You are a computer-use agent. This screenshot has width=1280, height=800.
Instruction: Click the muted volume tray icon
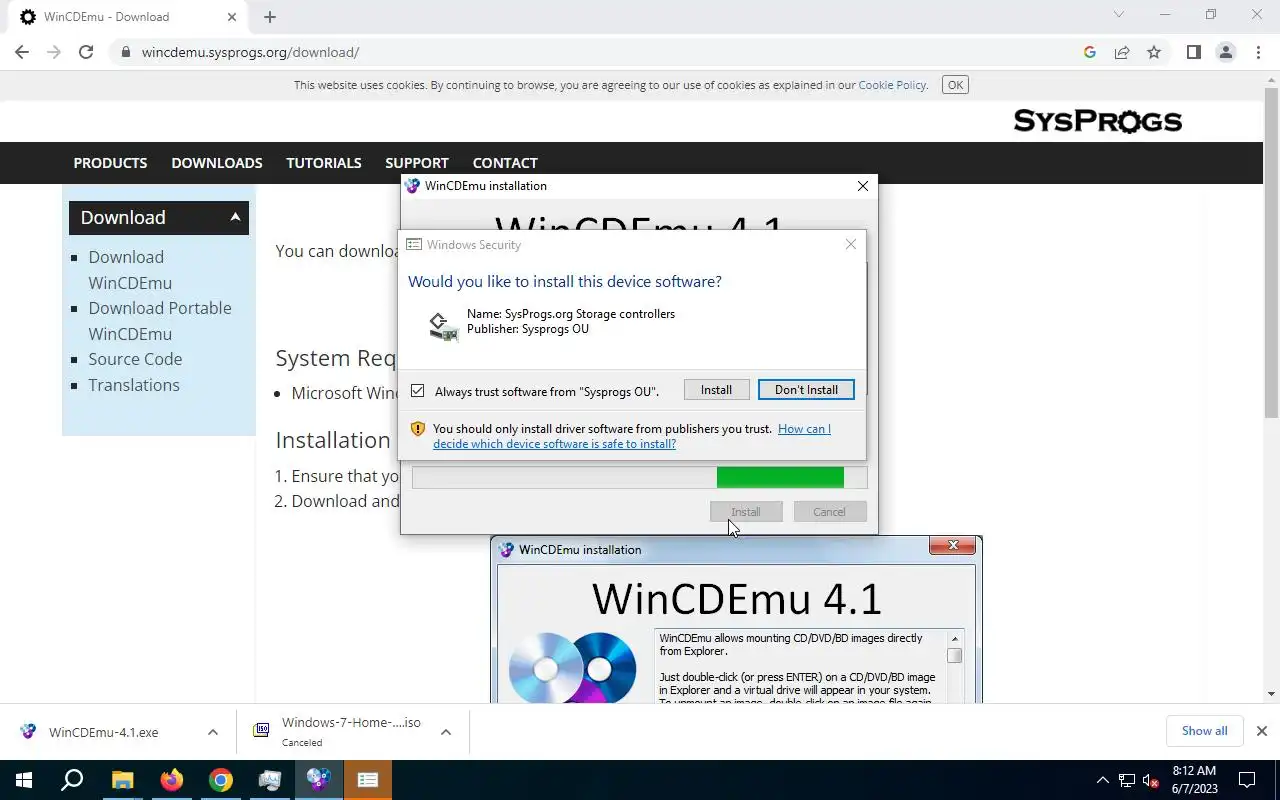point(1151,780)
